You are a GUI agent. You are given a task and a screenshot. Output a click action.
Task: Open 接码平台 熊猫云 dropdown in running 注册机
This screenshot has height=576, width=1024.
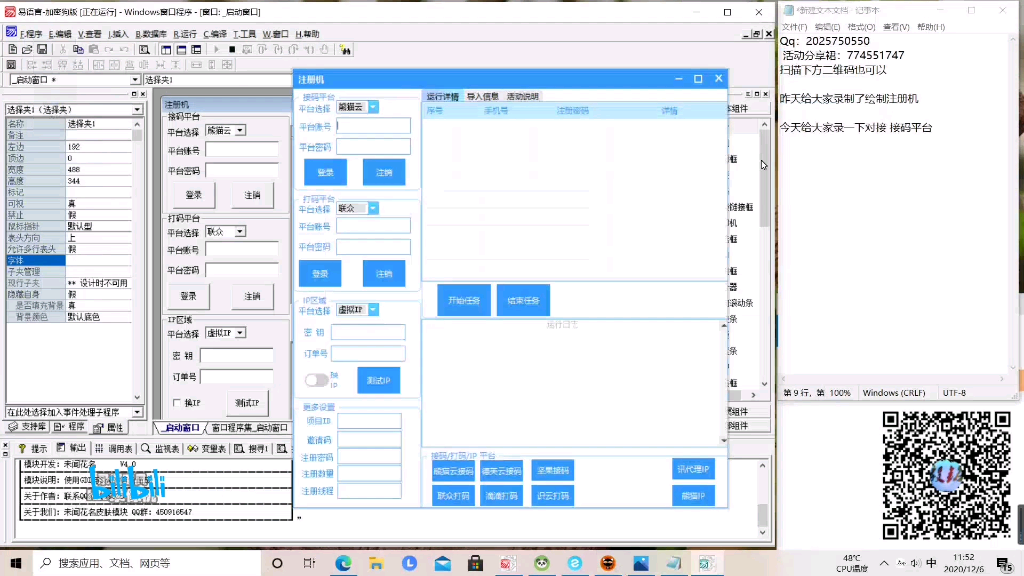[373, 107]
